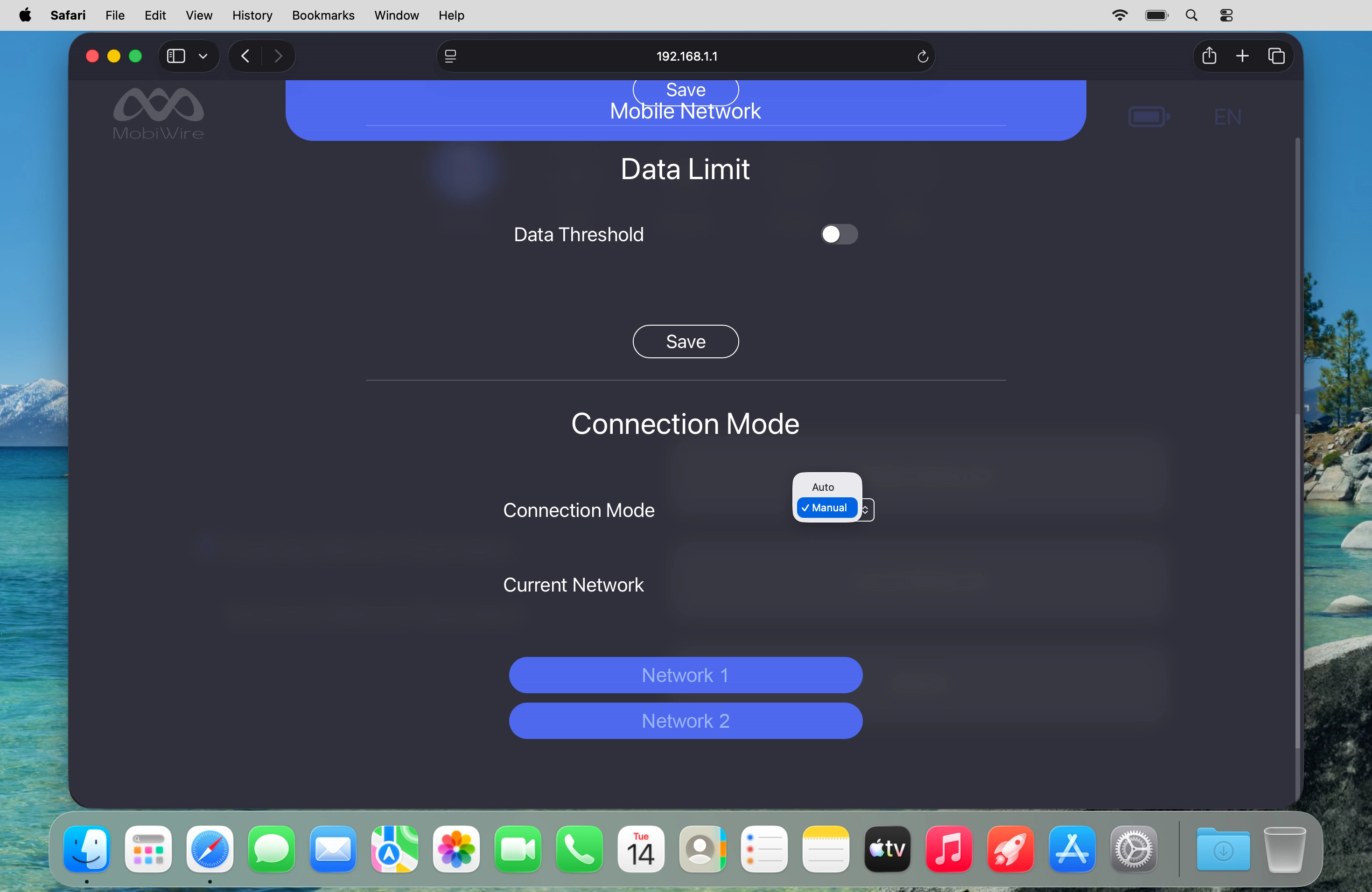Click the 192.168.1.1 address field

point(686,56)
